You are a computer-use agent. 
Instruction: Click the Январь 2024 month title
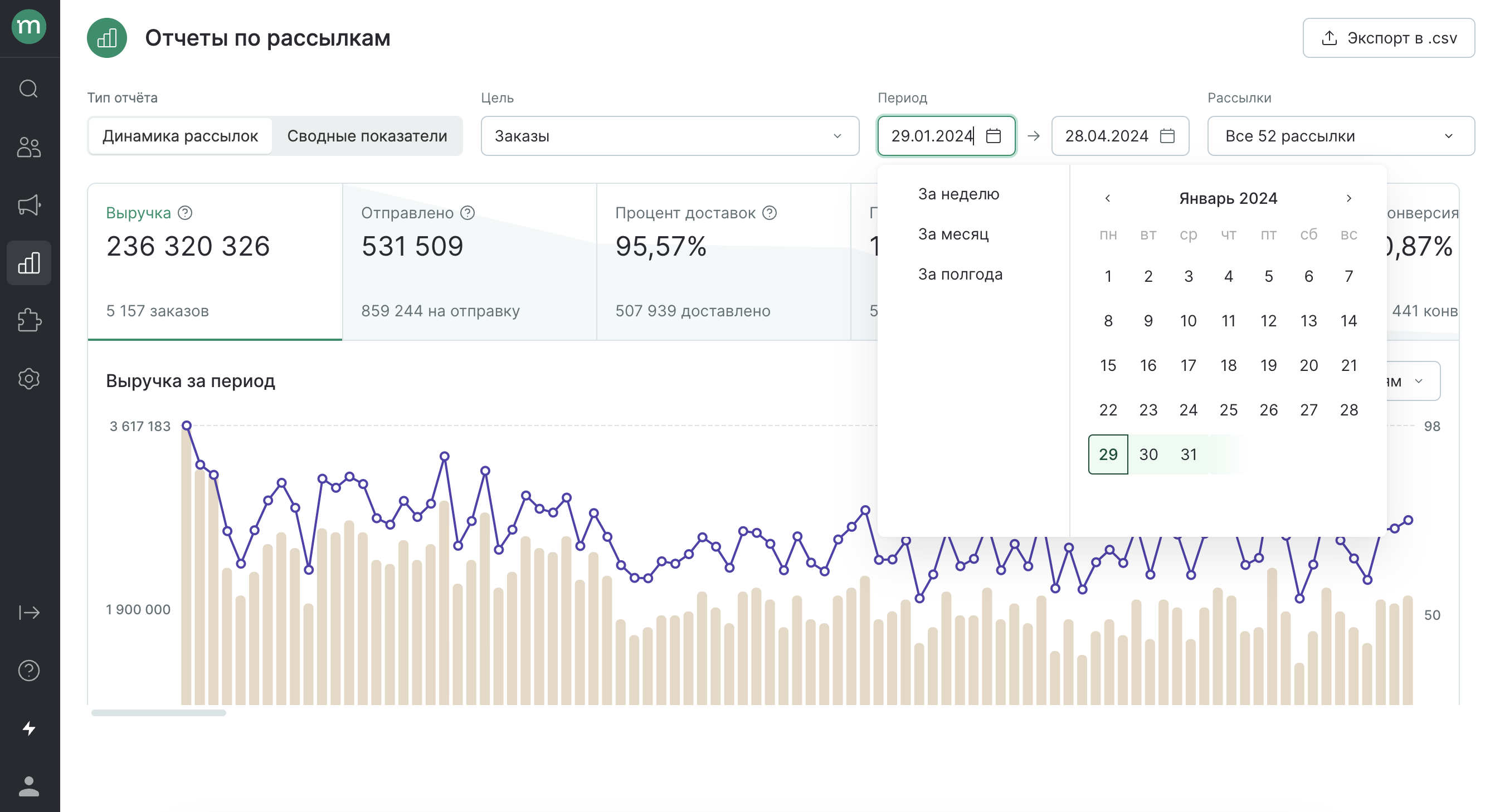pyautogui.click(x=1228, y=198)
